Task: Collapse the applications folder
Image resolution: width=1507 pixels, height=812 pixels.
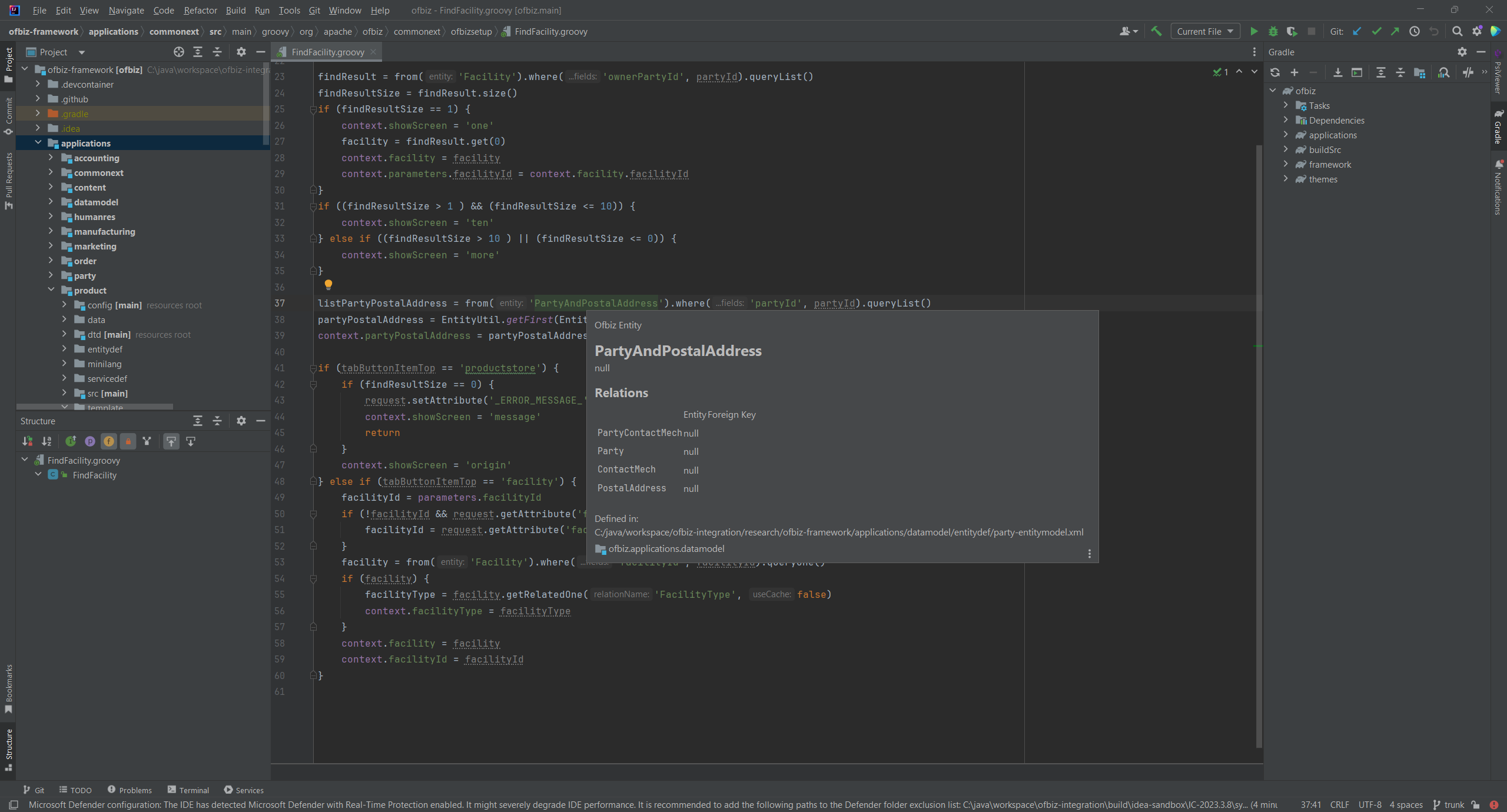Action: coord(38,143)
